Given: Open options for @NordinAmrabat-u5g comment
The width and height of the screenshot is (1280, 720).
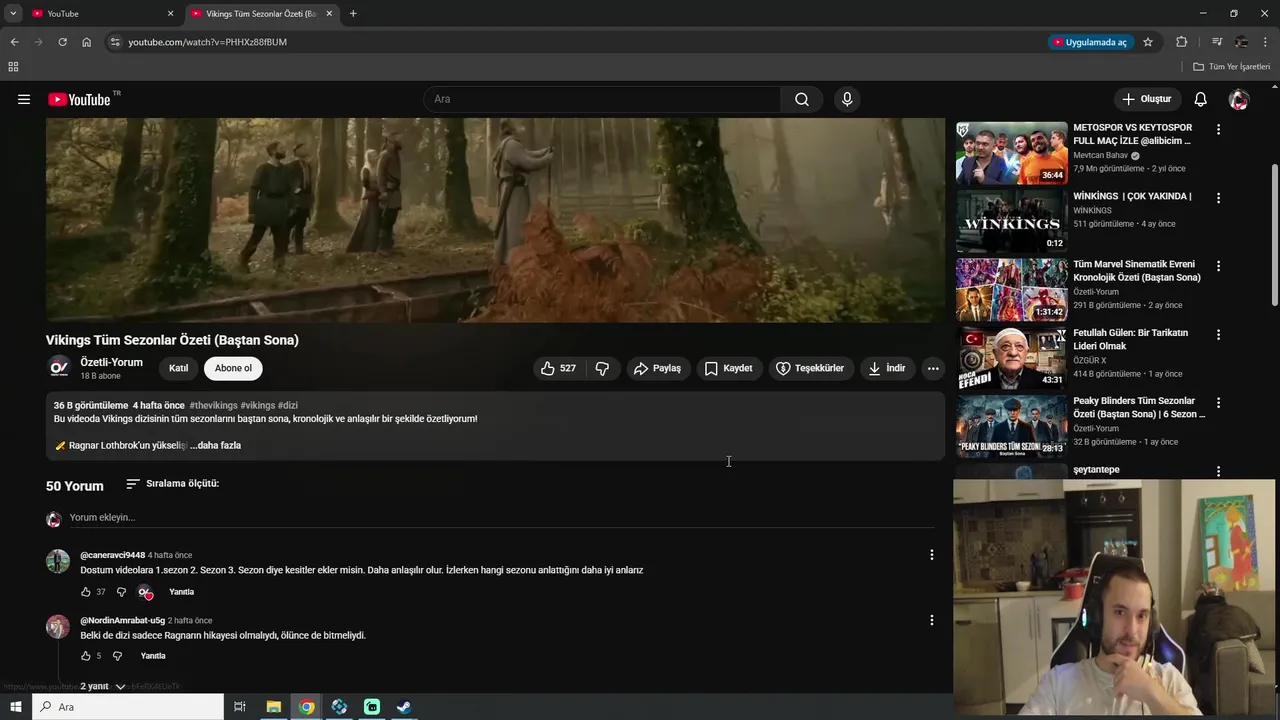Looking at the screenshot, I should click(x=931, y=620).
